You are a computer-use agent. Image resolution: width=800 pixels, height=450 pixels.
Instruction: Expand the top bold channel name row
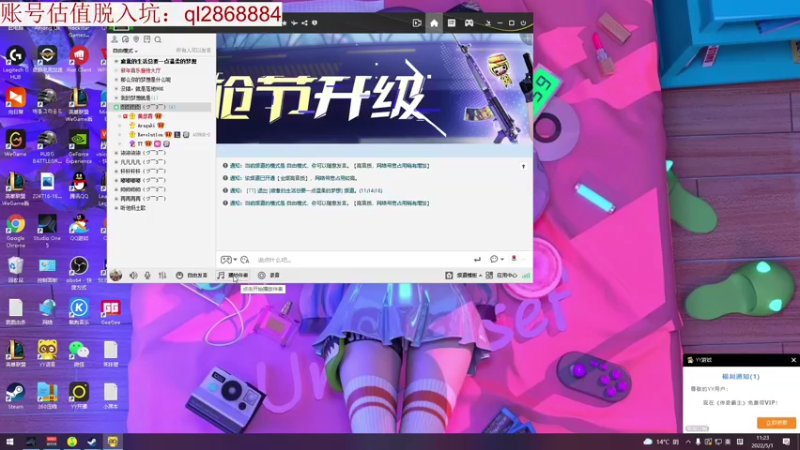158,61
